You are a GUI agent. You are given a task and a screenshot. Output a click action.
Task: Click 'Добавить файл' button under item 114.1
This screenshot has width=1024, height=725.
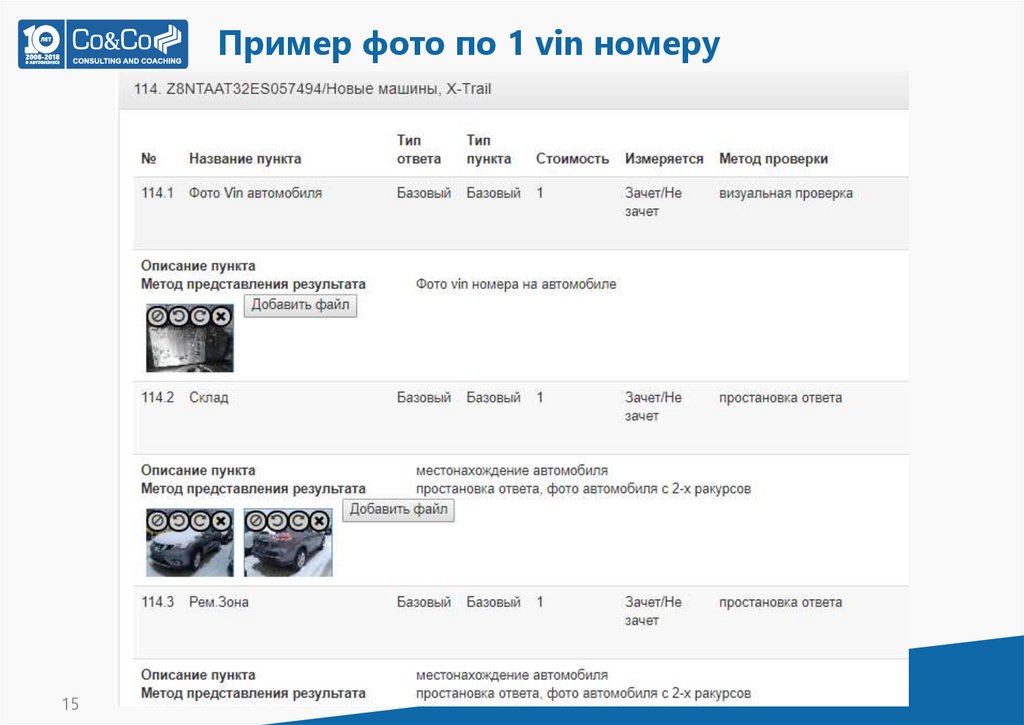pyautogui.click(x=300, y=305)
